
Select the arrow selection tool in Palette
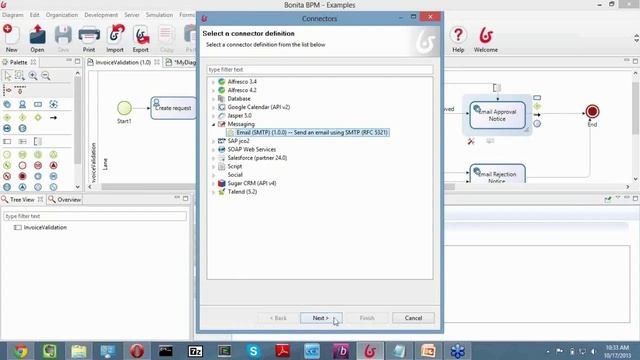[x=8, y=75]
